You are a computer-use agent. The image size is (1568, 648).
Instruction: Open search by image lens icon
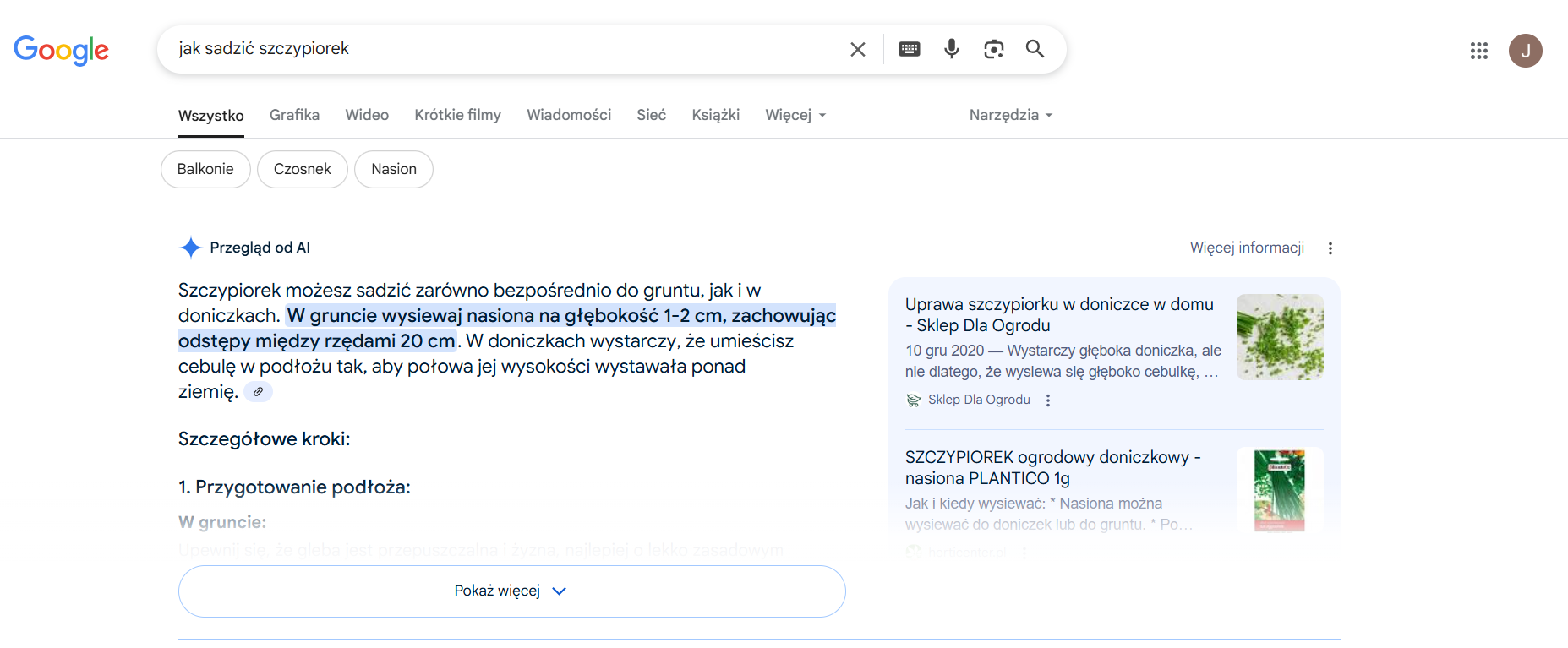click(x=993, y=49)
